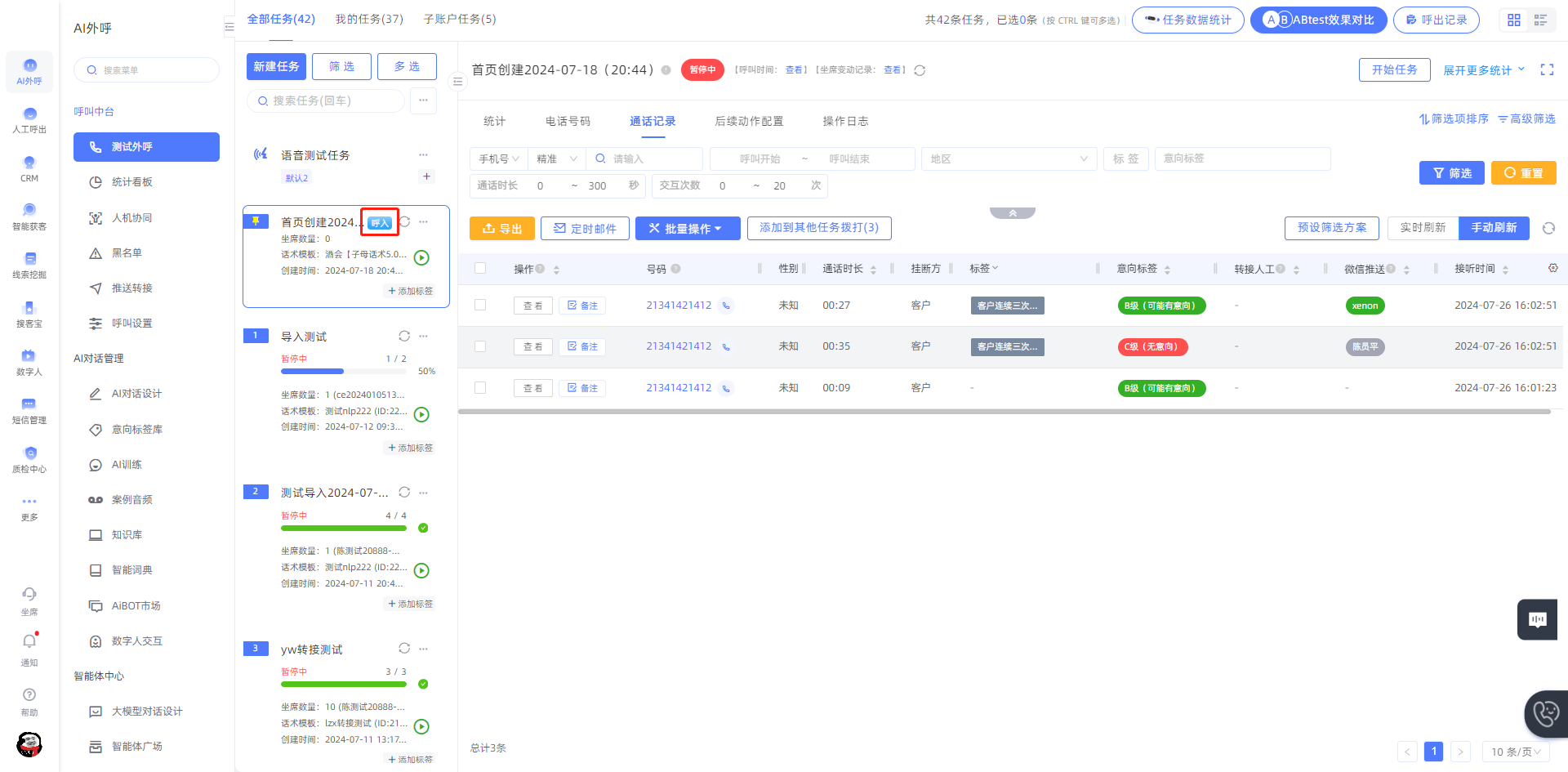Tick the select-all header checkbox
This screenshot has height=772, width=1568.
480,268
